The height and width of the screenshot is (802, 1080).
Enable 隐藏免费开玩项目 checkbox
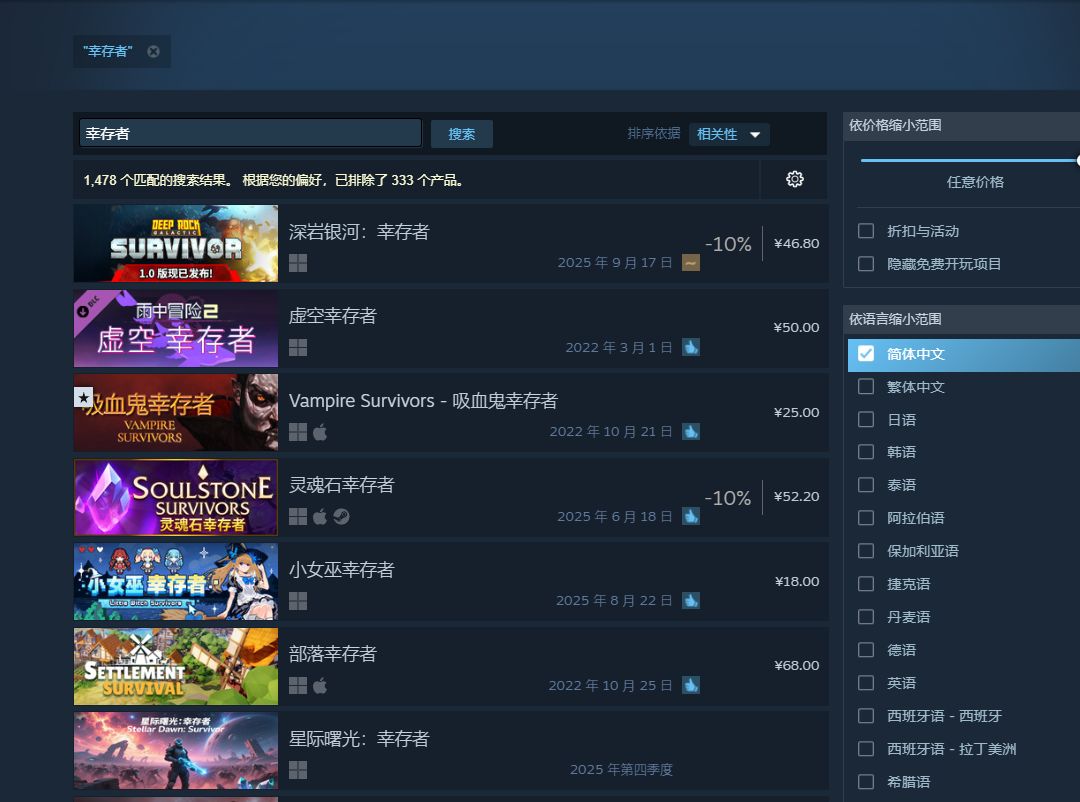coord(866,264)
